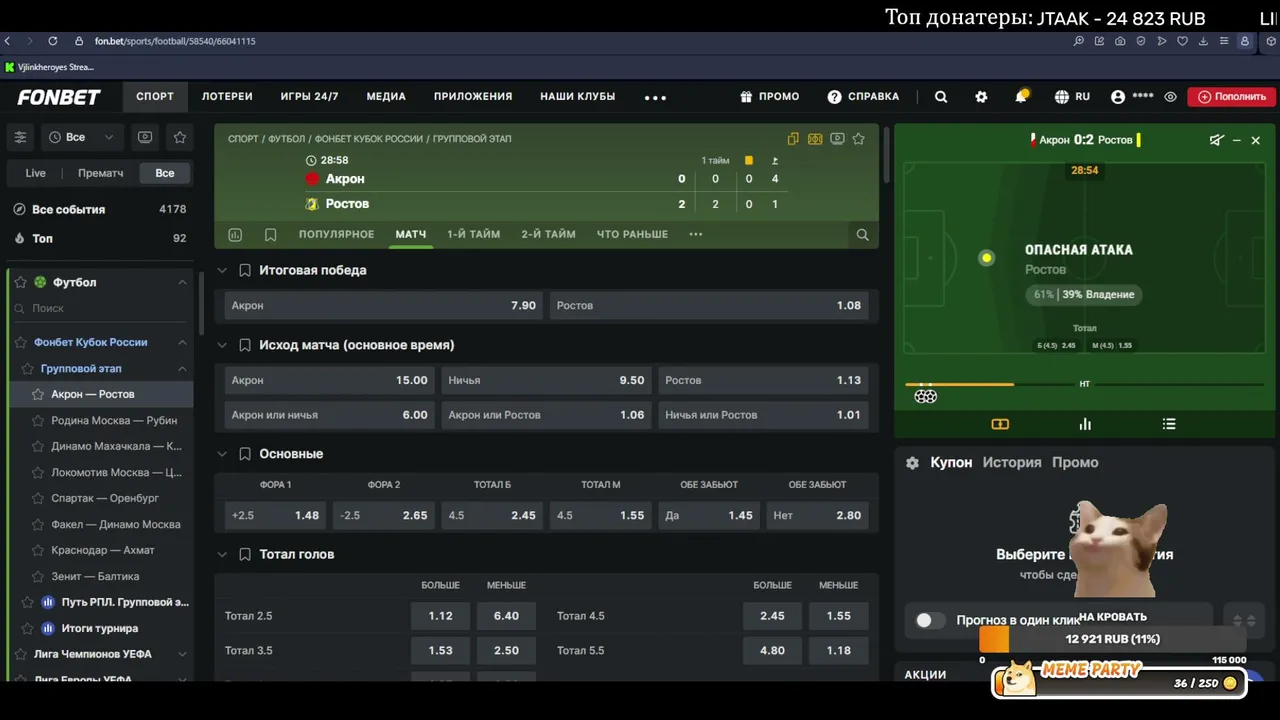Select the Live filter tab
Viewport: 1280px width, 720px height.
[x=35, y=173]
